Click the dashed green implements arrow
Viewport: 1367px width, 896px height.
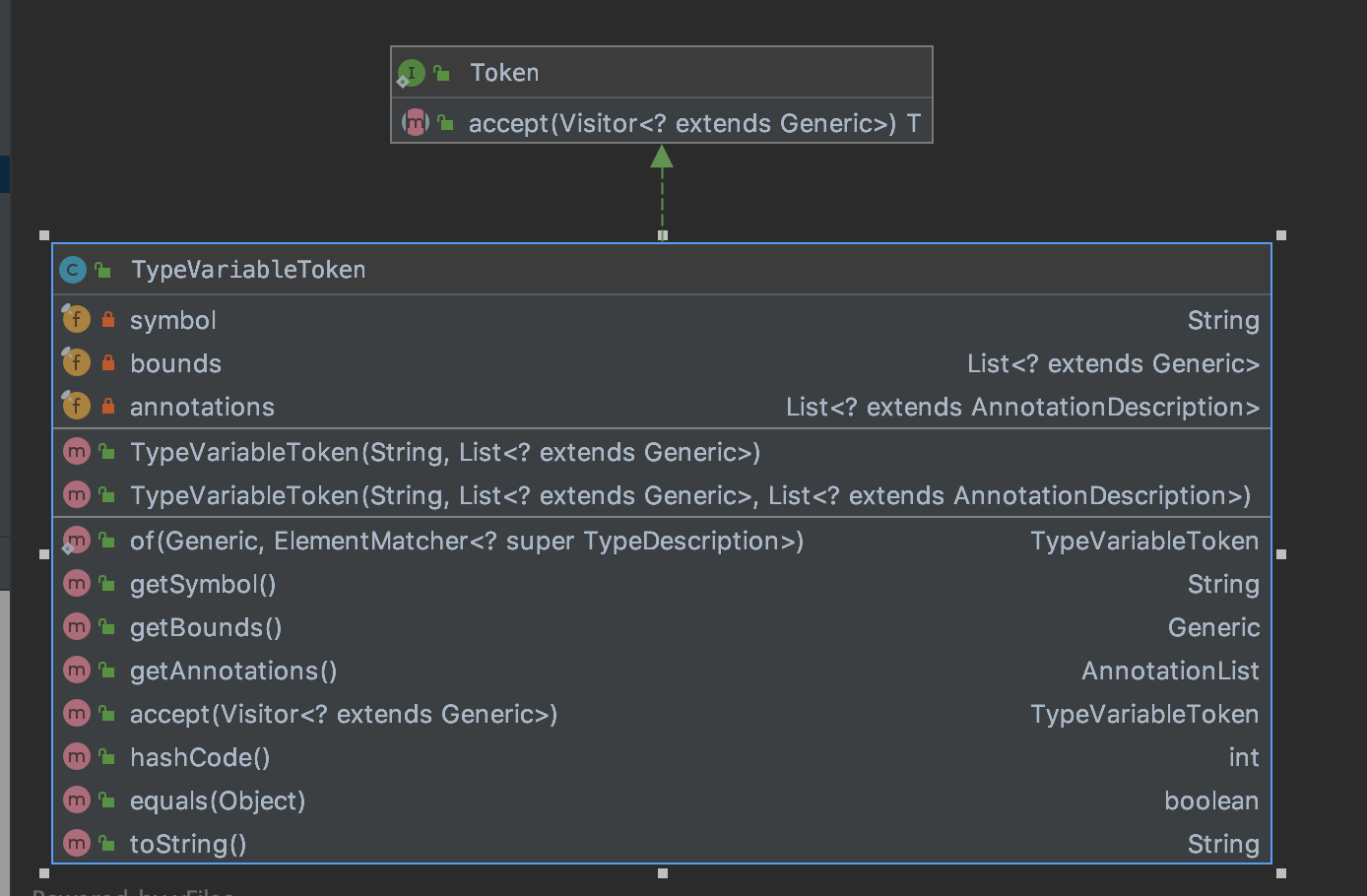(662, 192)
